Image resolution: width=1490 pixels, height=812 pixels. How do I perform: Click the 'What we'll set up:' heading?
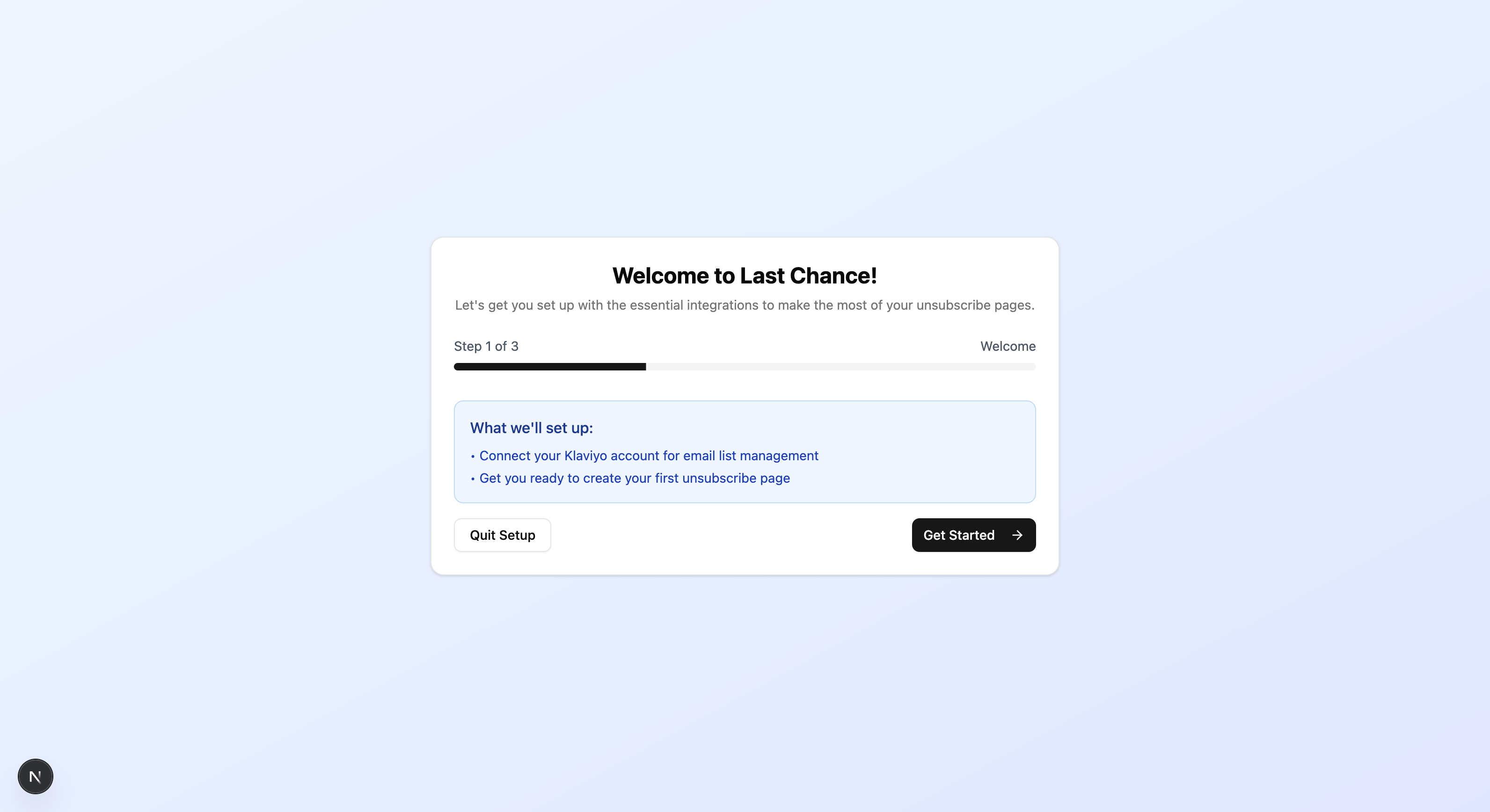[x=531, y=428]
